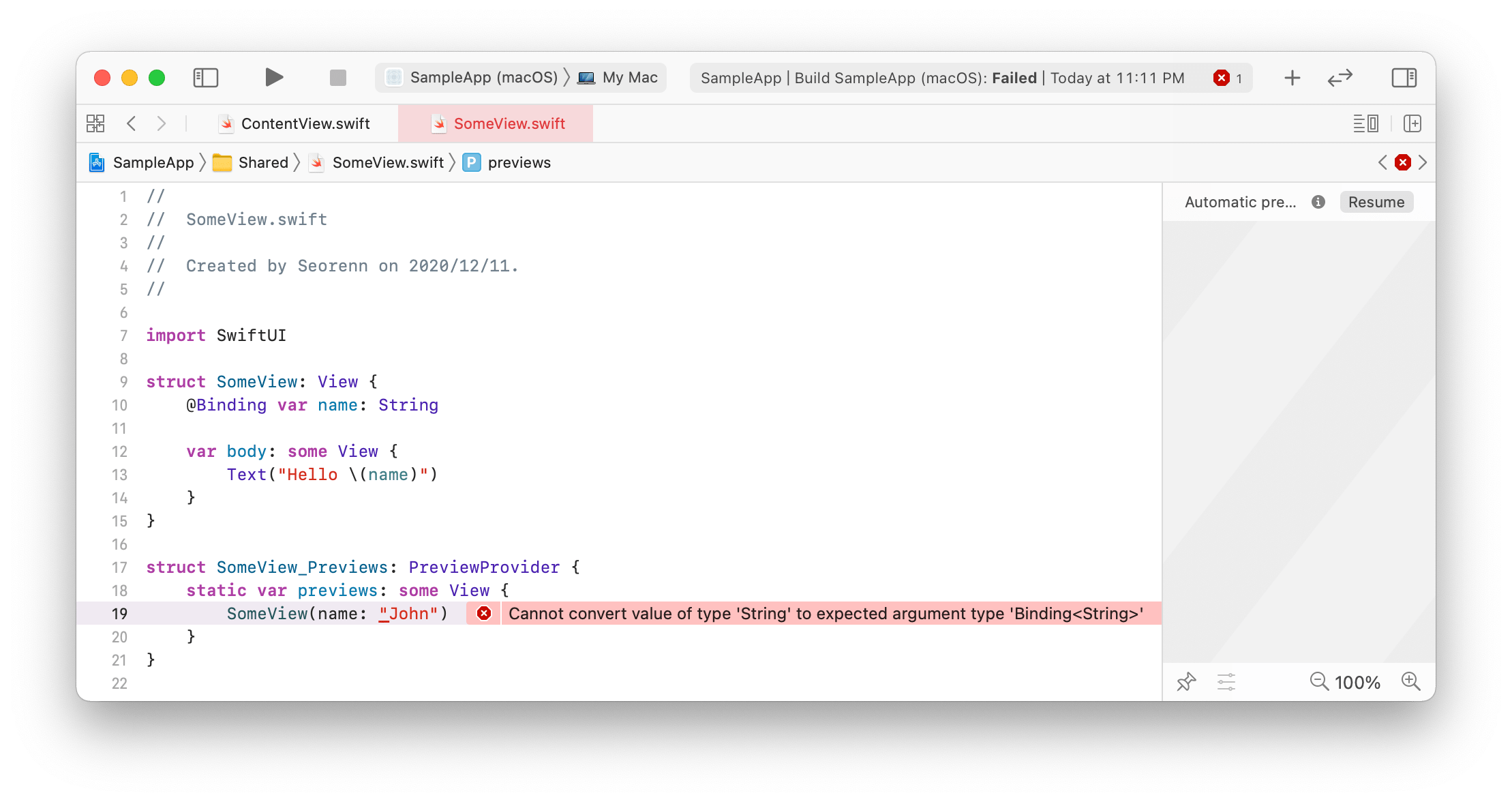Click the red error icon on line 19
This screenshot has height=802, width=1512.
click(484, 613)
